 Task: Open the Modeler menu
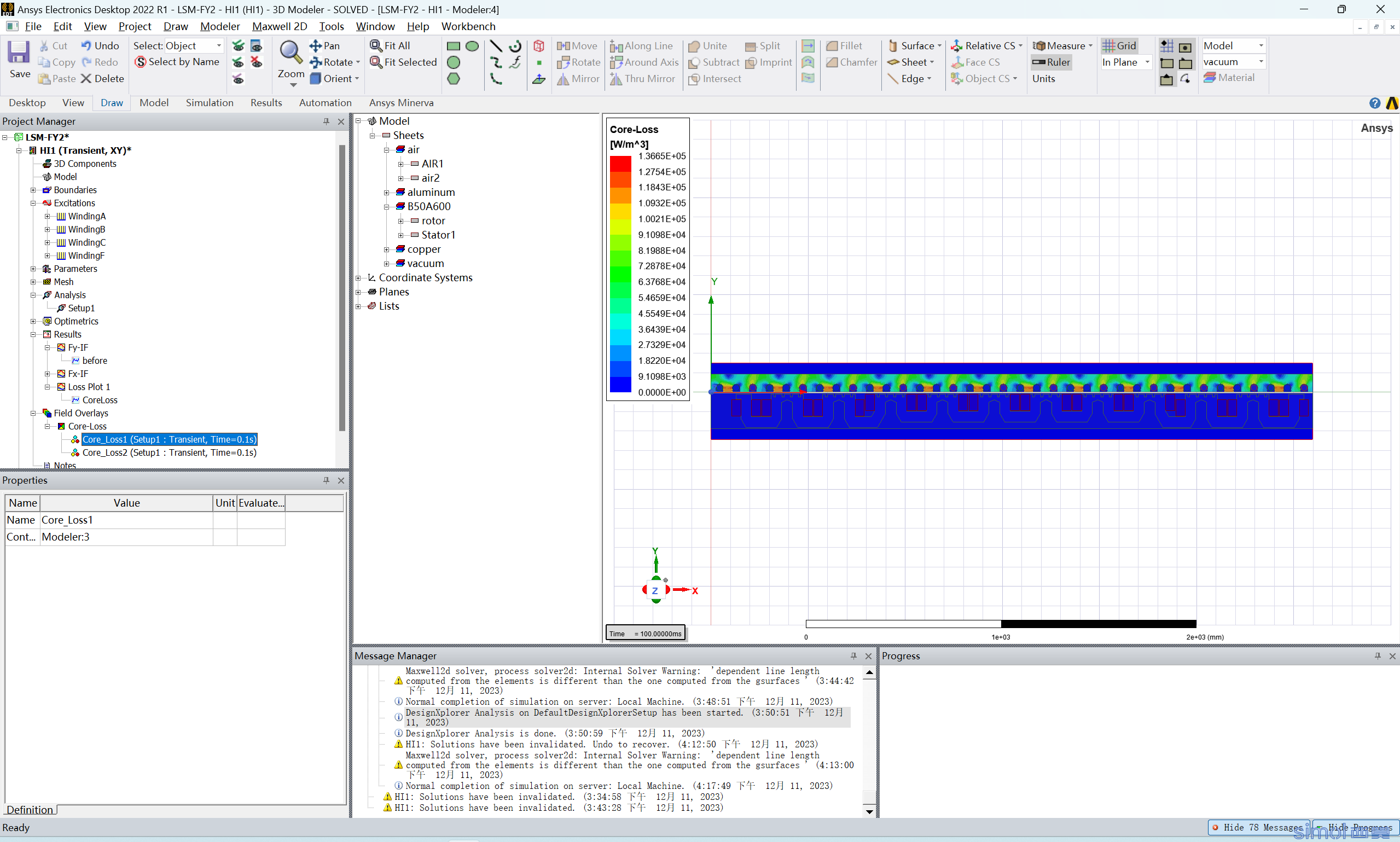pos(219,26)
